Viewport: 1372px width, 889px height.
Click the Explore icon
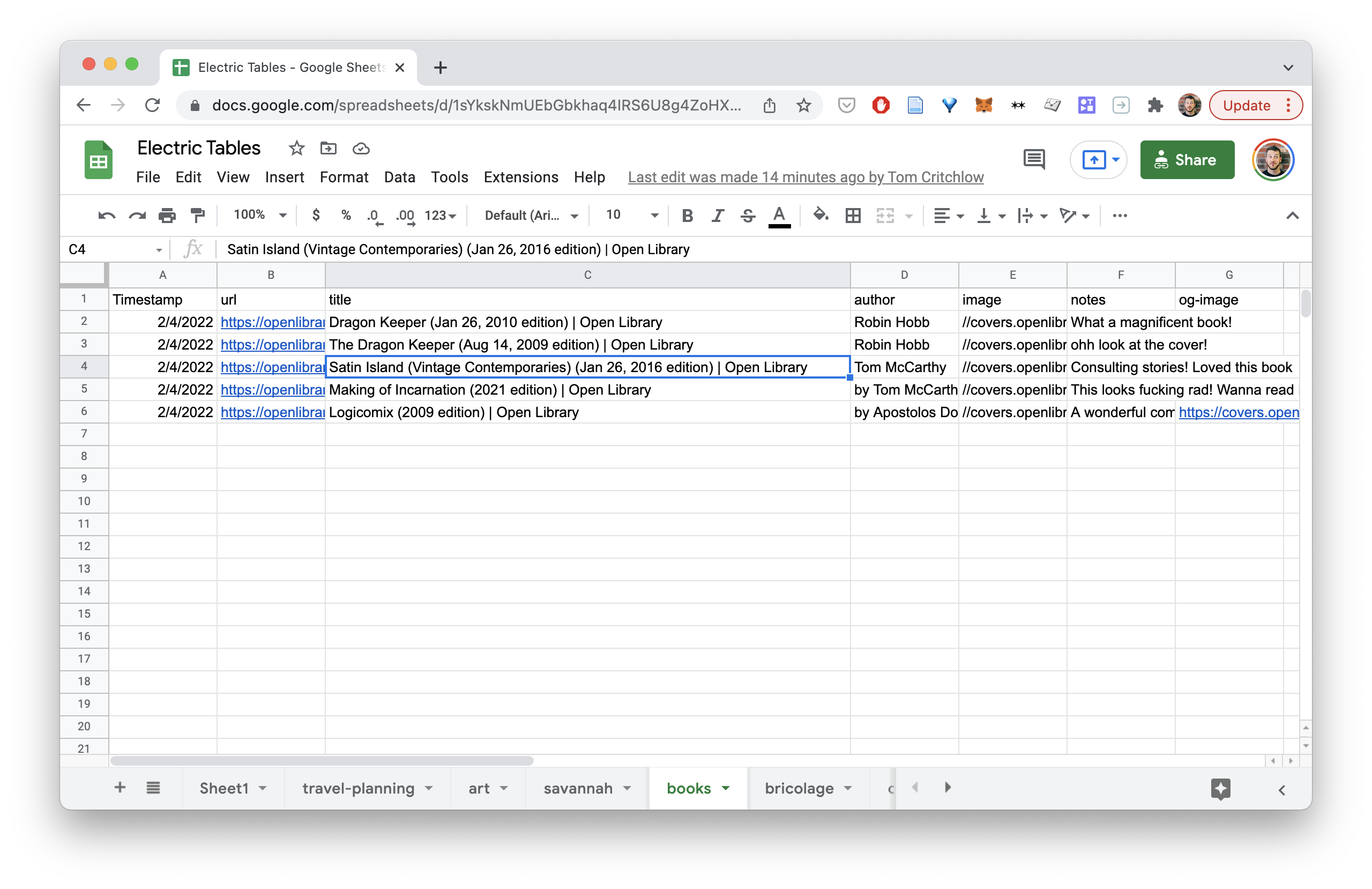1220,789
